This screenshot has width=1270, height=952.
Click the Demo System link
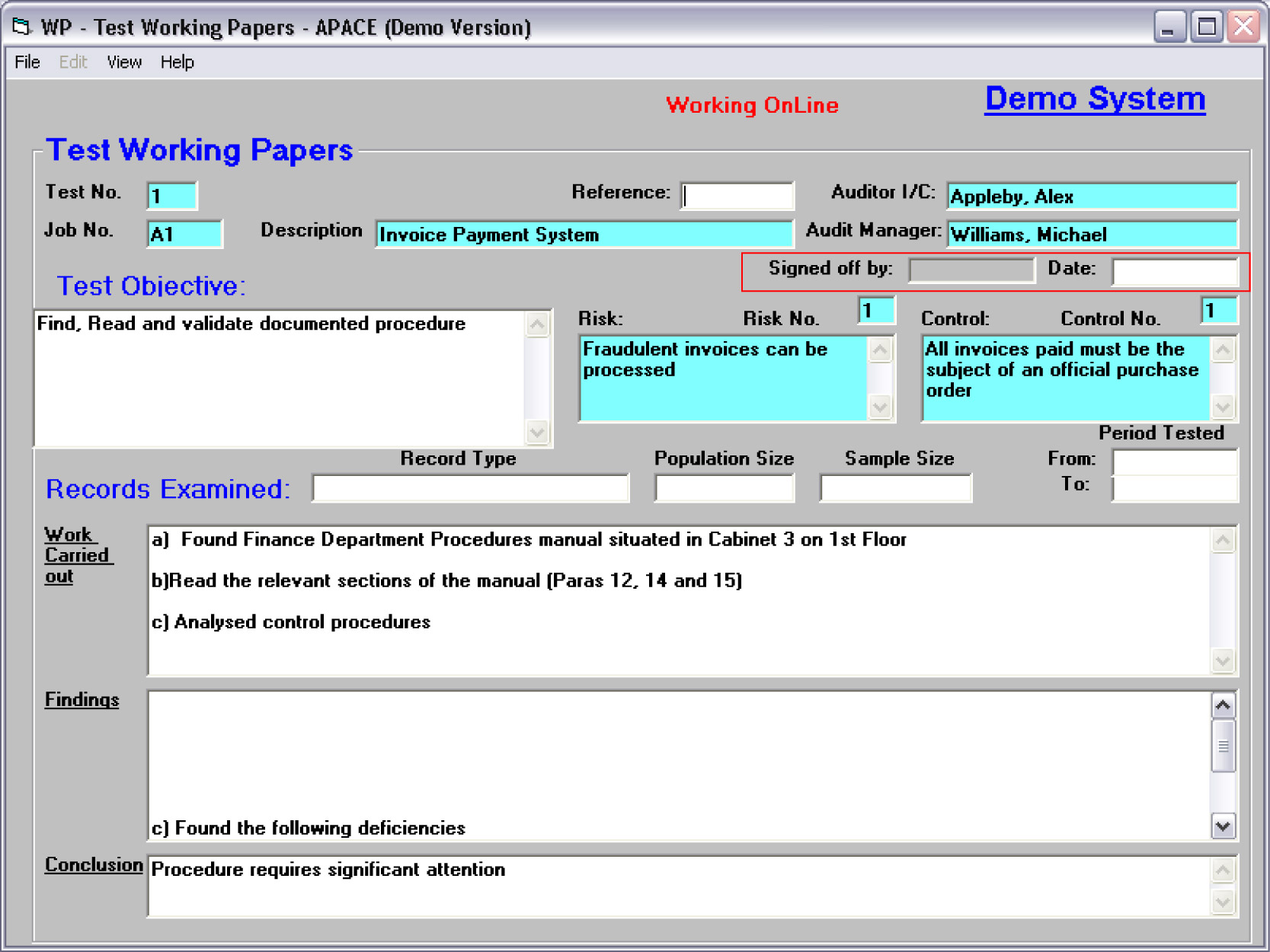1094,100
